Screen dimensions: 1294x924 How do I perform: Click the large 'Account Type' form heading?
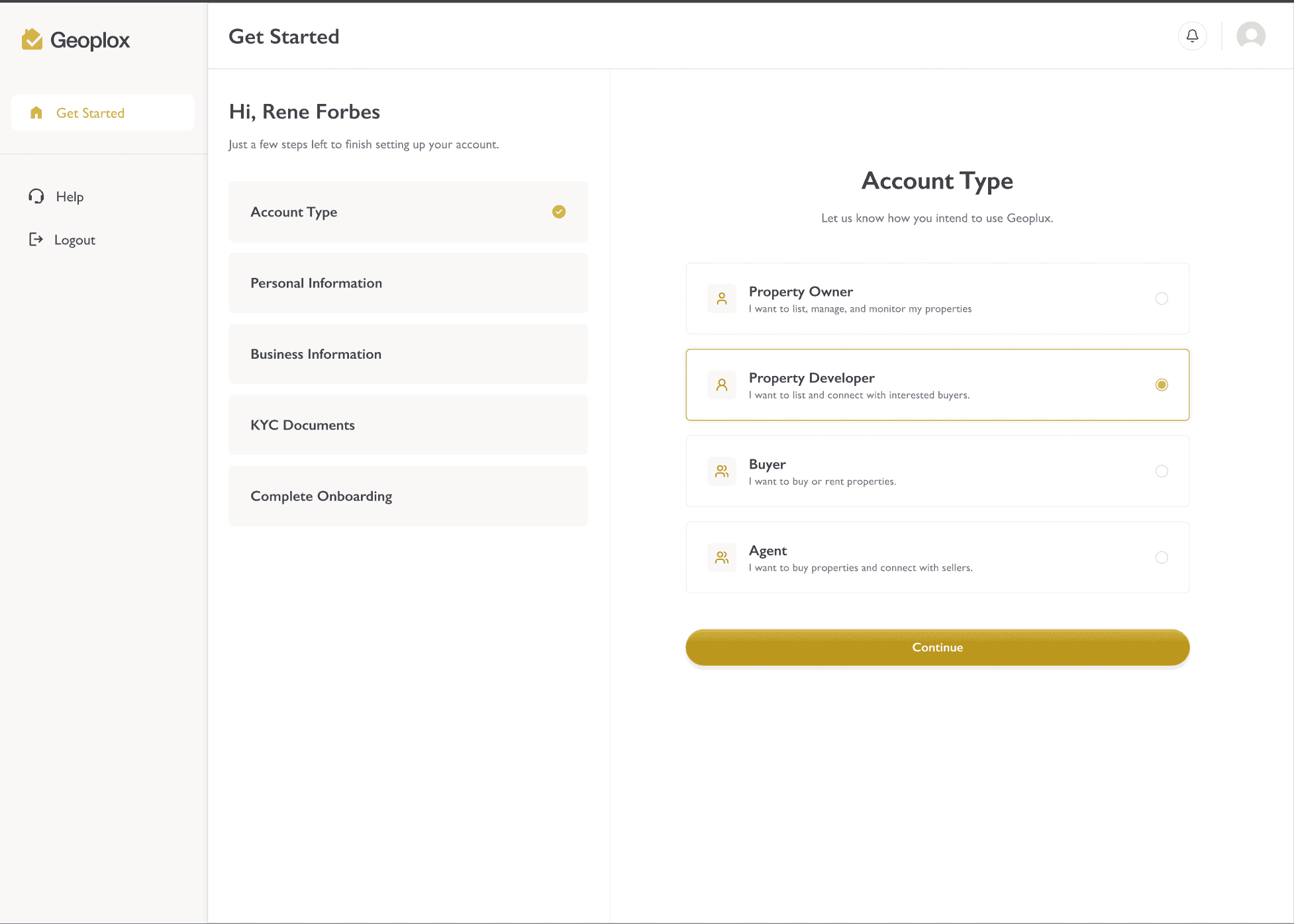coord(937,181)
